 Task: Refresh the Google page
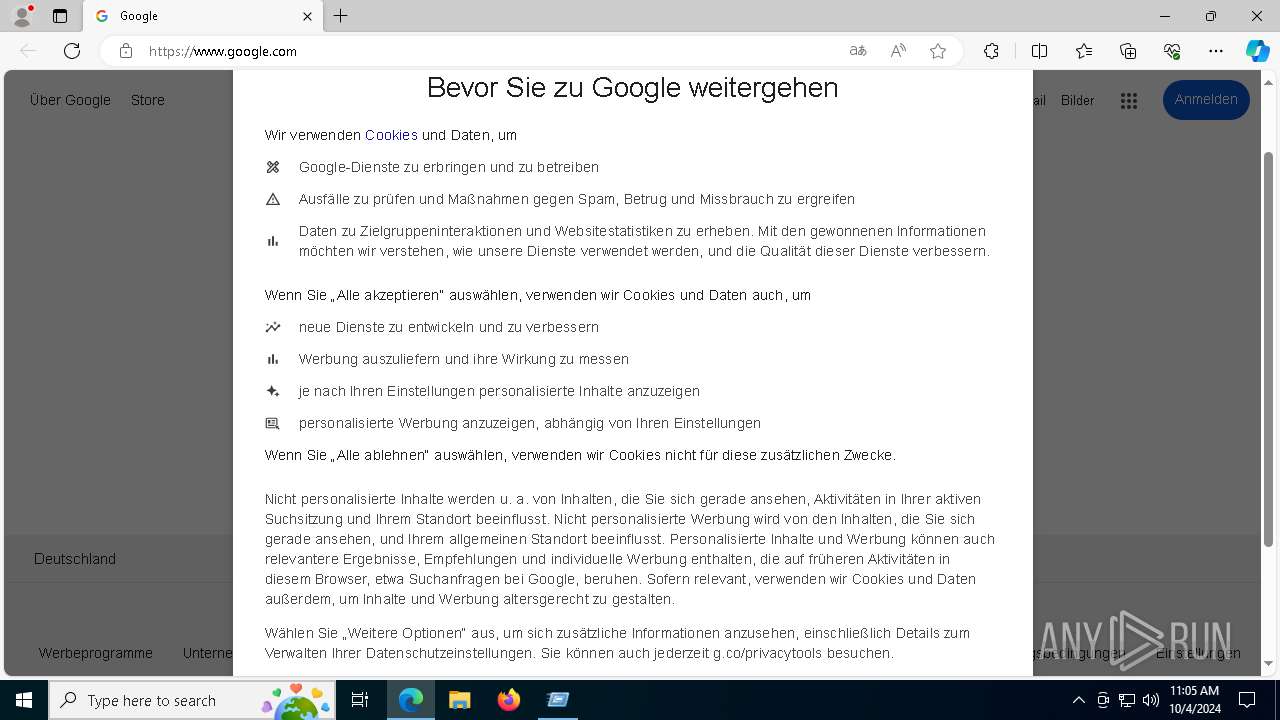point(72,51)
